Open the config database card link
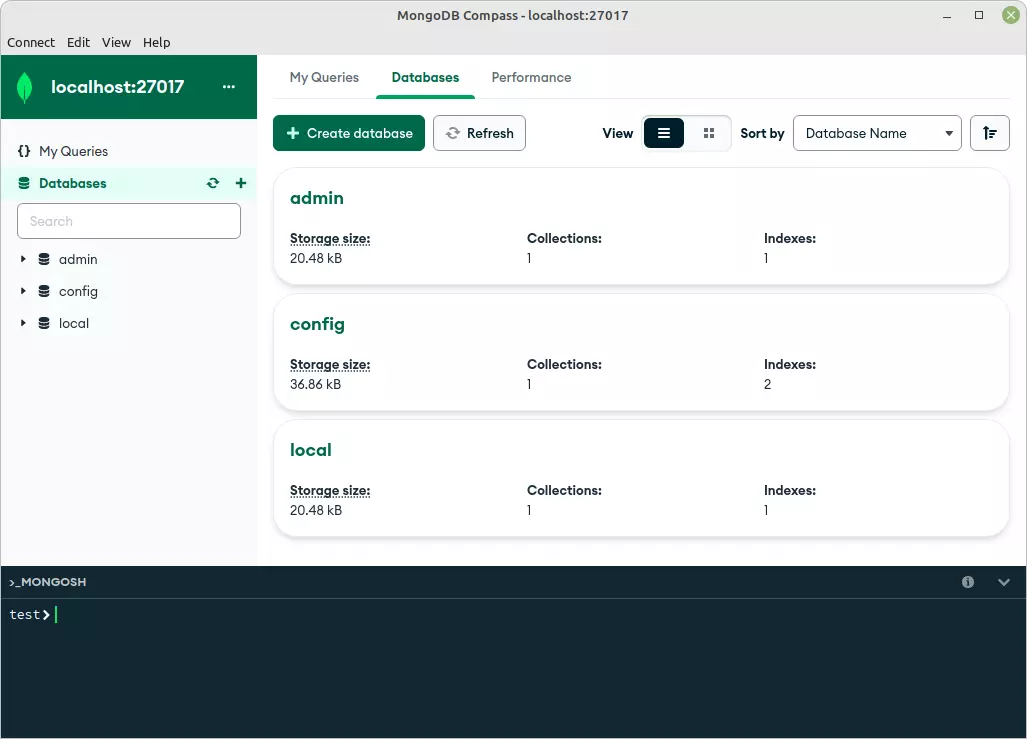Viewport: 1027px width, 739px height. pos(317,325)
